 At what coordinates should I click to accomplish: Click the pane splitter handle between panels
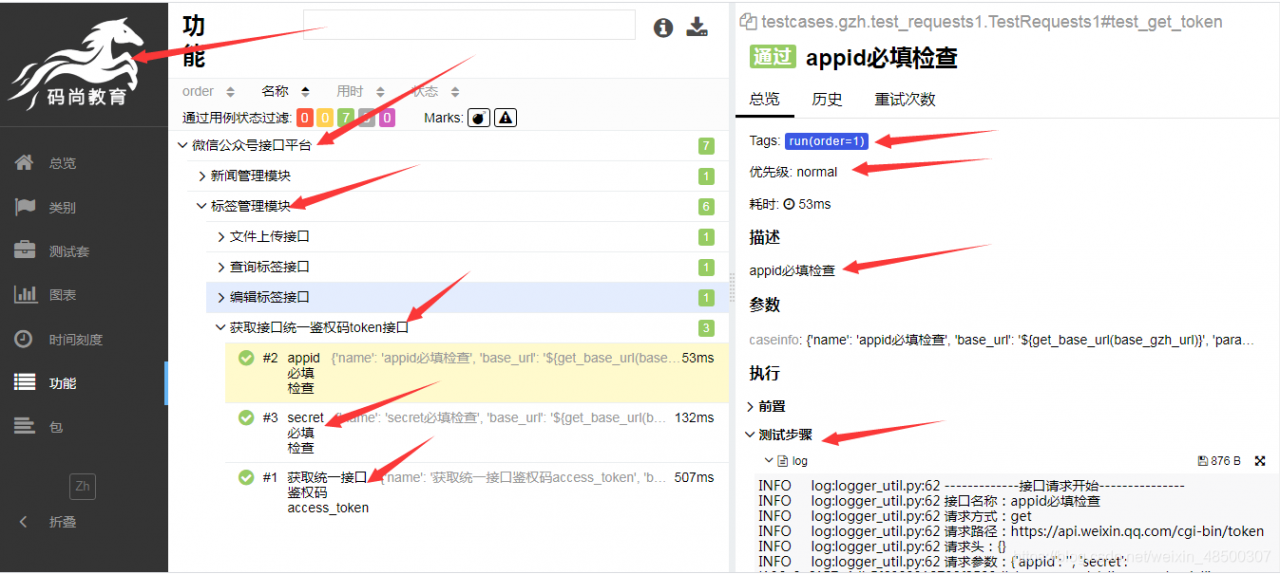(732, 287)
